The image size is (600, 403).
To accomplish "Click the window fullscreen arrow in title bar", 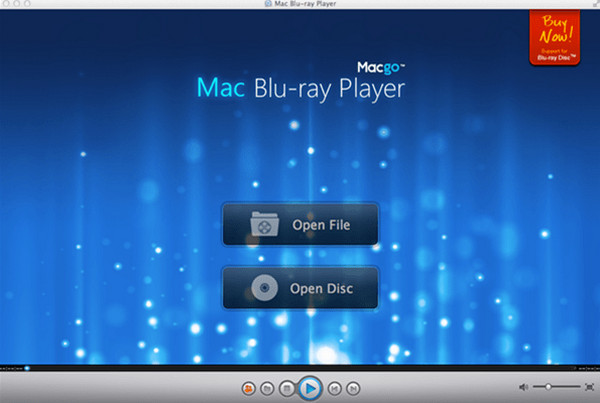I will (595, 4).
